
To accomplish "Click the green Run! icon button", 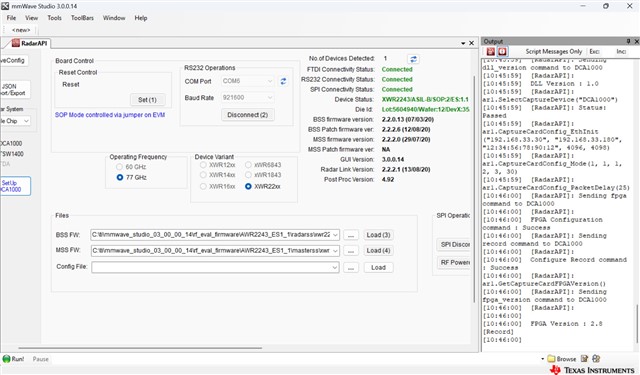I will (x=7, y=359).
